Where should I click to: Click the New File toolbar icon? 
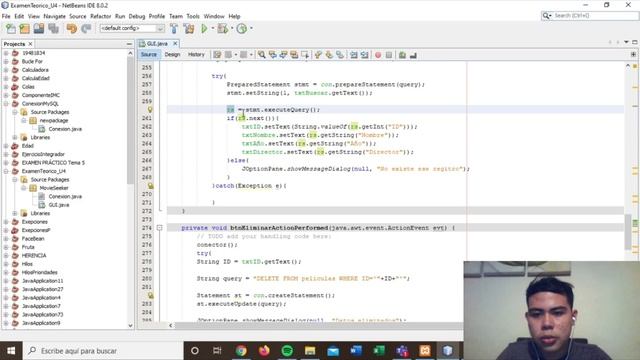[x=11, y=29]
